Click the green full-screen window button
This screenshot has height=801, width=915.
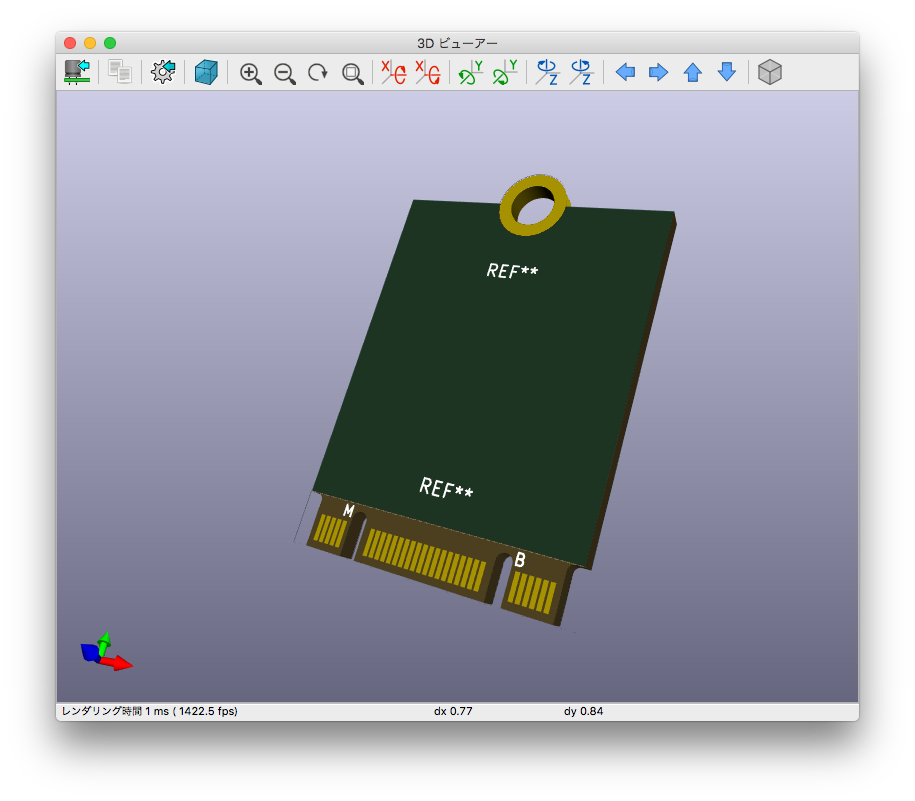(110, 43)
